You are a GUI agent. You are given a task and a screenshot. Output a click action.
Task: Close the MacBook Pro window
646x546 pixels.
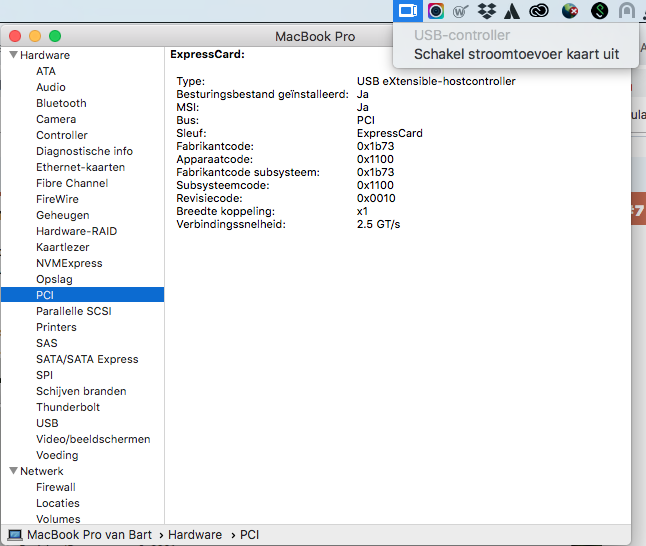pyautogui.click(x=15, y=36)
